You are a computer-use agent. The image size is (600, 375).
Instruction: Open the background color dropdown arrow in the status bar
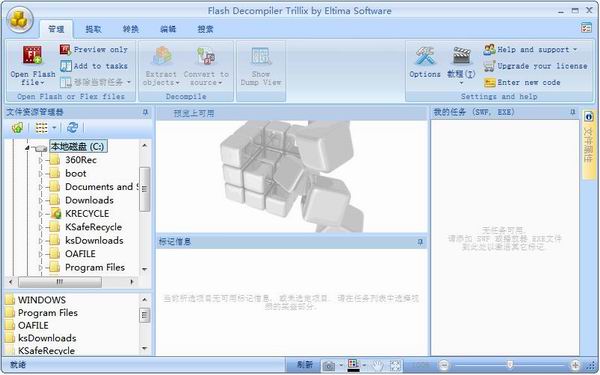point(364,365)
